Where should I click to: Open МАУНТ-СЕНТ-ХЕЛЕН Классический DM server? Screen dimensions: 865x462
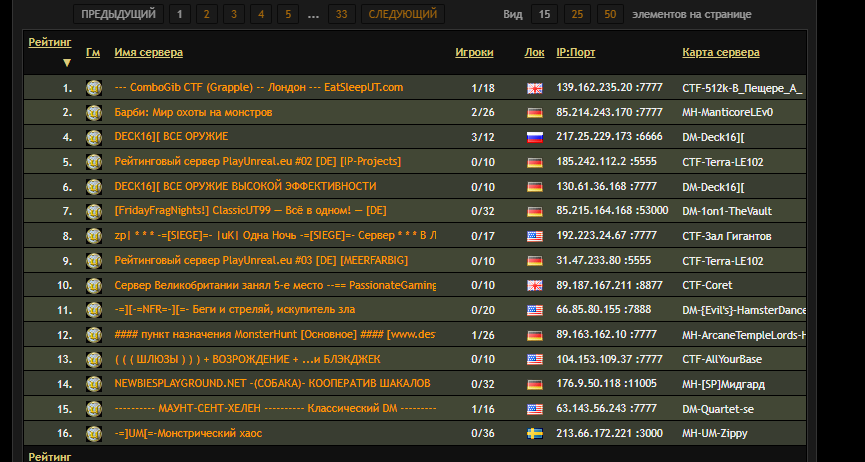[x=276, y=408]
